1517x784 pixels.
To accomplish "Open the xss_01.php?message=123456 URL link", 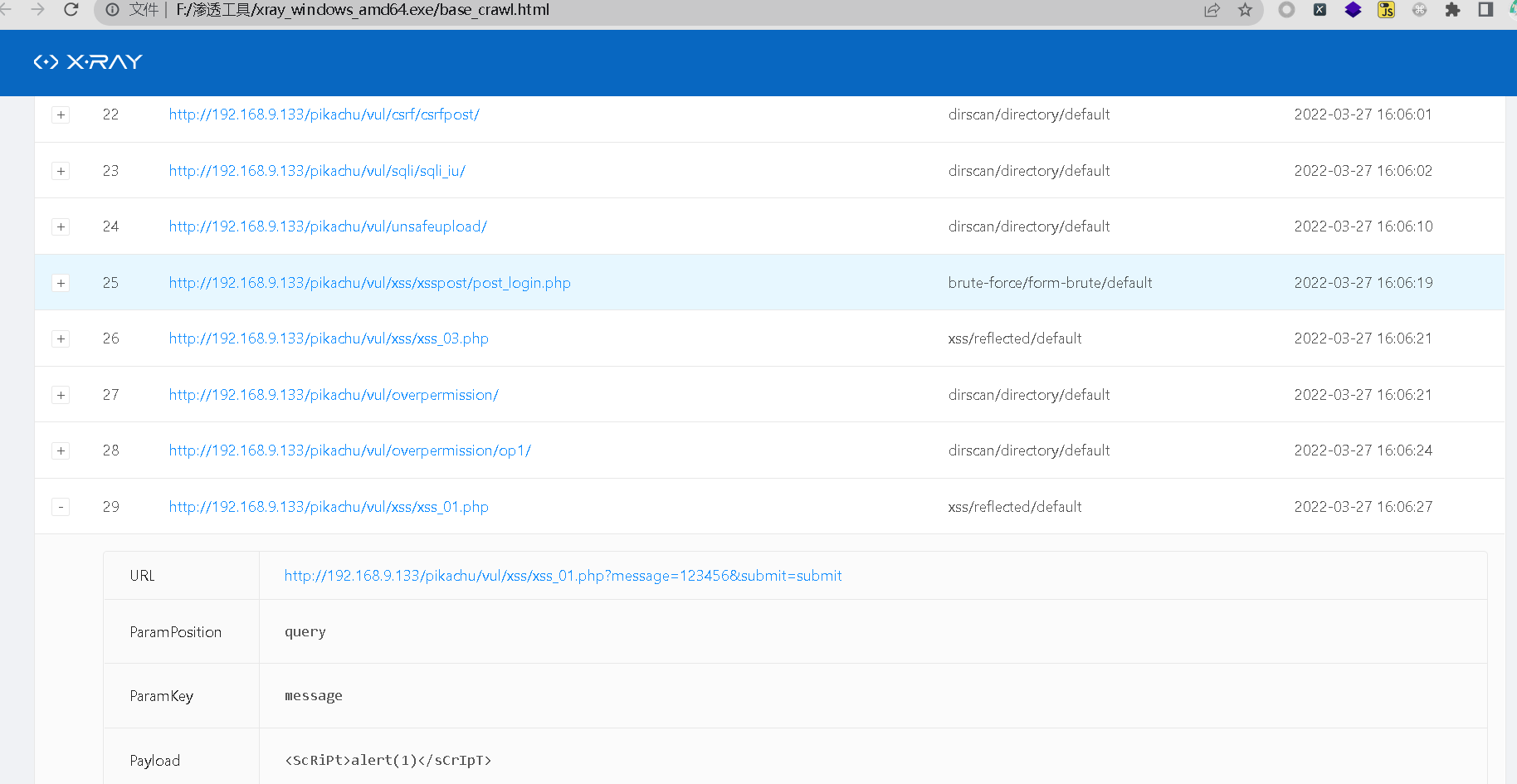I will coord(563,576).
